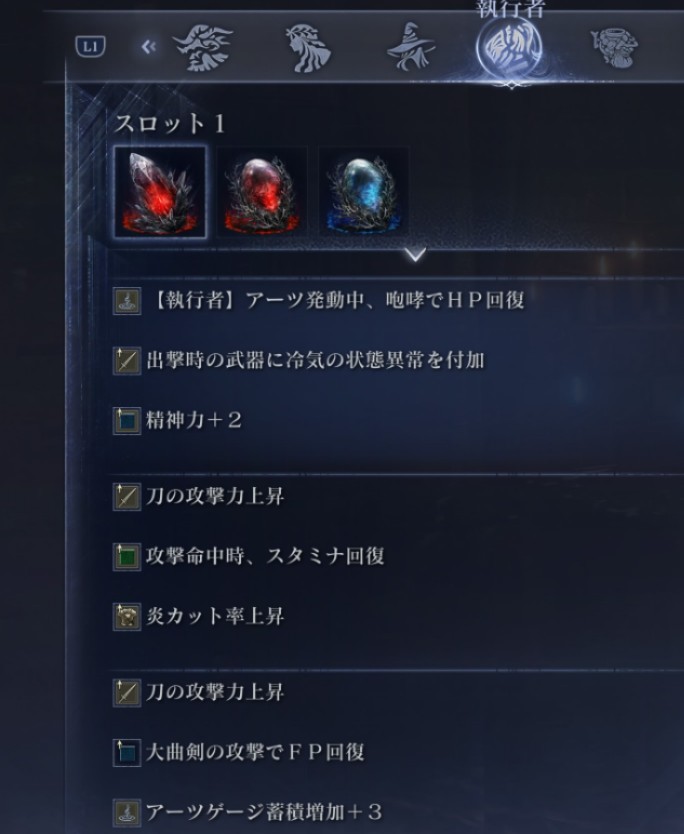This screenshot has width=684, height=834.
Task: Select the red crystal relic in Slot 1
Action: (160, 192)
